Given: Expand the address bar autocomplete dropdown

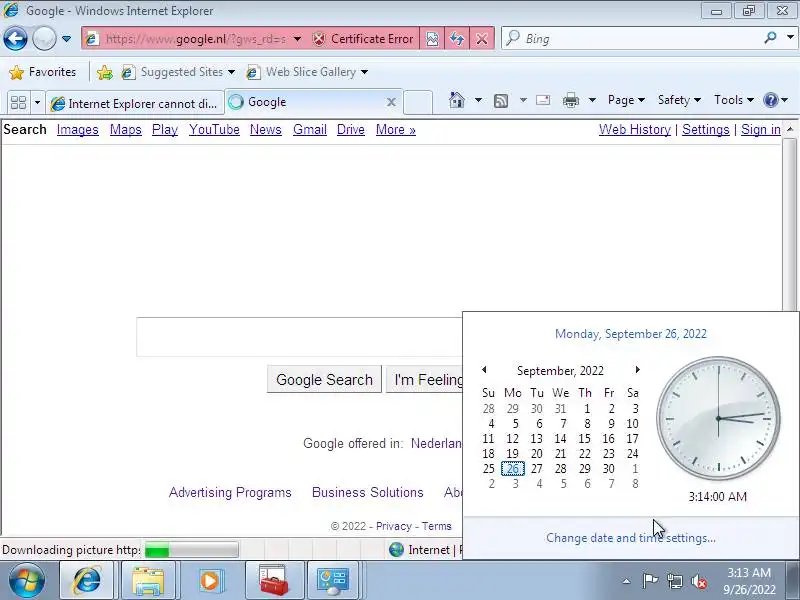Looking at the screenshot, I should click(297, 39).
